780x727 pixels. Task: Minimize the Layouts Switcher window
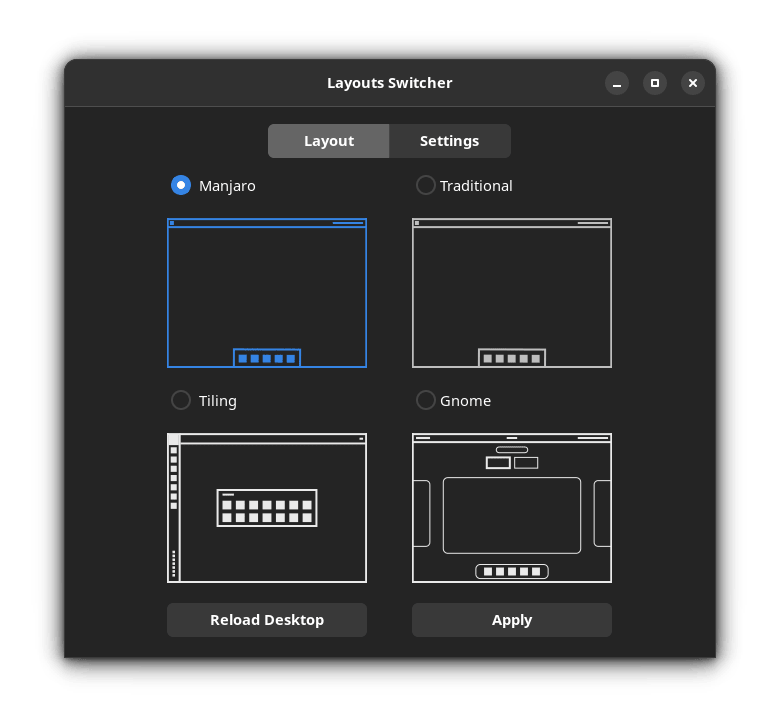(617, 83)
